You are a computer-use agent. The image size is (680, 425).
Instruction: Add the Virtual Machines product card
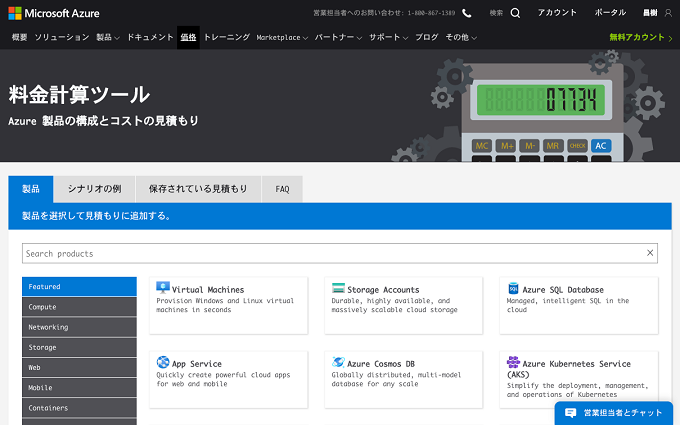point(229,306)
